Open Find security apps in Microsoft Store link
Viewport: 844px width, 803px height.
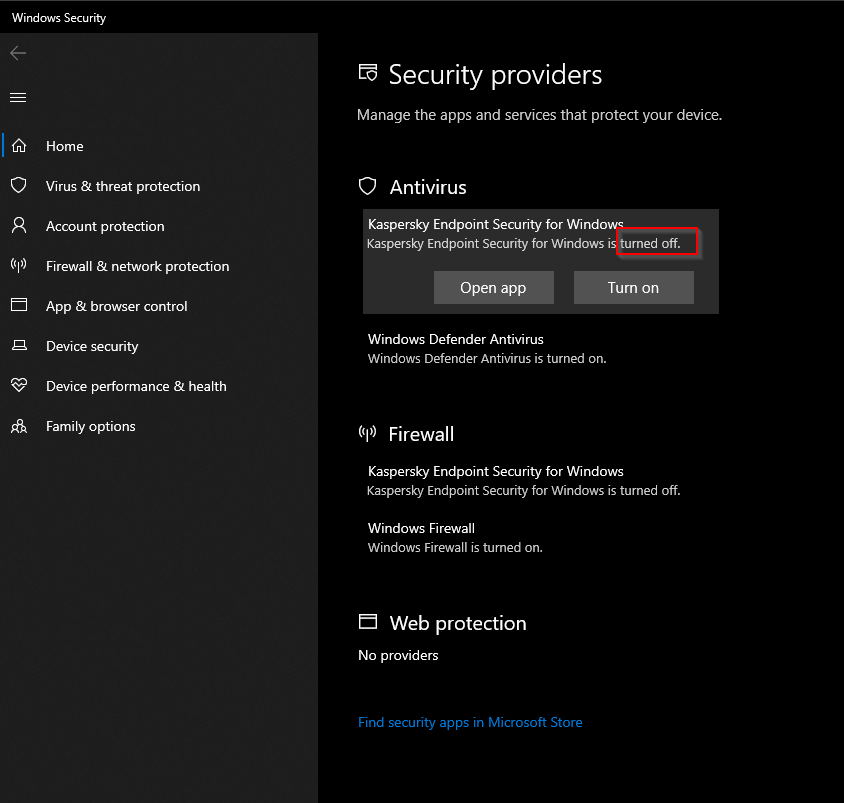click(470, 722)
